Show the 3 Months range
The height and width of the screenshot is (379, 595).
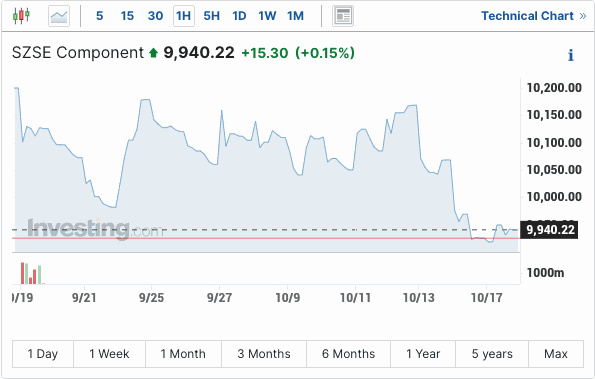click(x=264, y=354)
